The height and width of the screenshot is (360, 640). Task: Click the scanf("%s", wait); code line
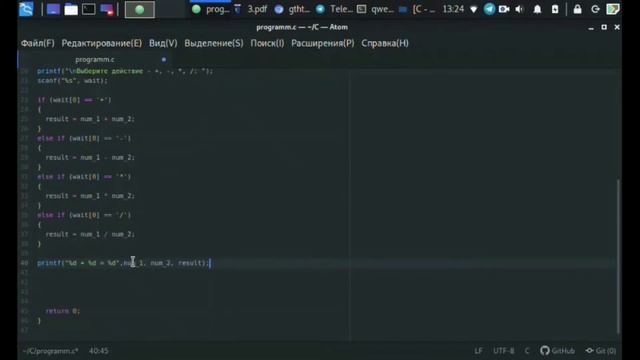click(72, 81)
